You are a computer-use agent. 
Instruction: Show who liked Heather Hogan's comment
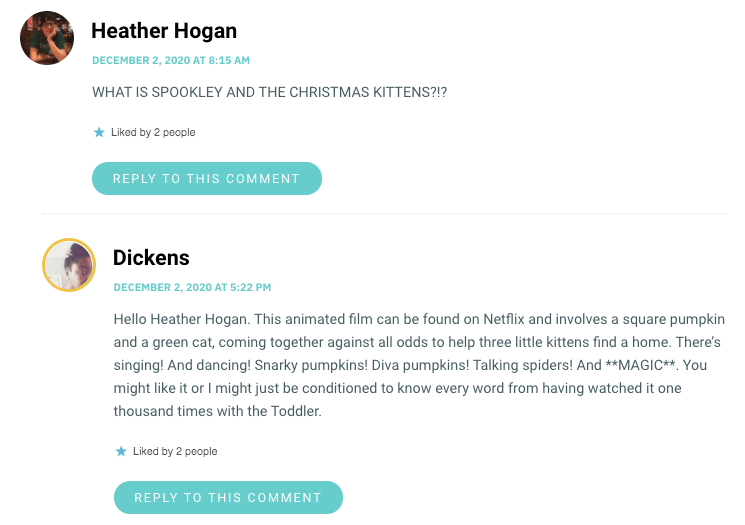point(153,132)
